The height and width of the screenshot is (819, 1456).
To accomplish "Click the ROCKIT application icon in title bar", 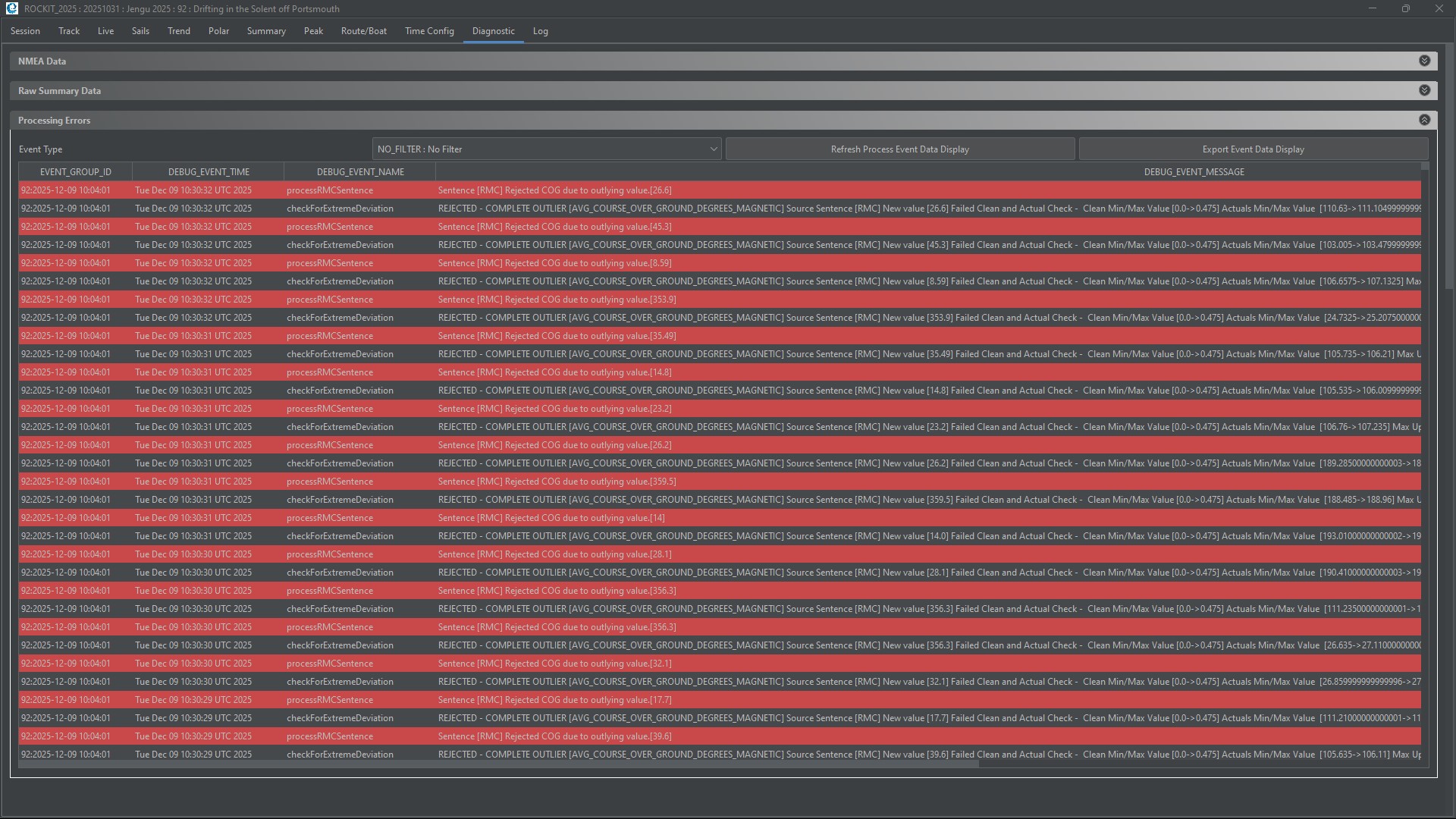I will point(11,8).
